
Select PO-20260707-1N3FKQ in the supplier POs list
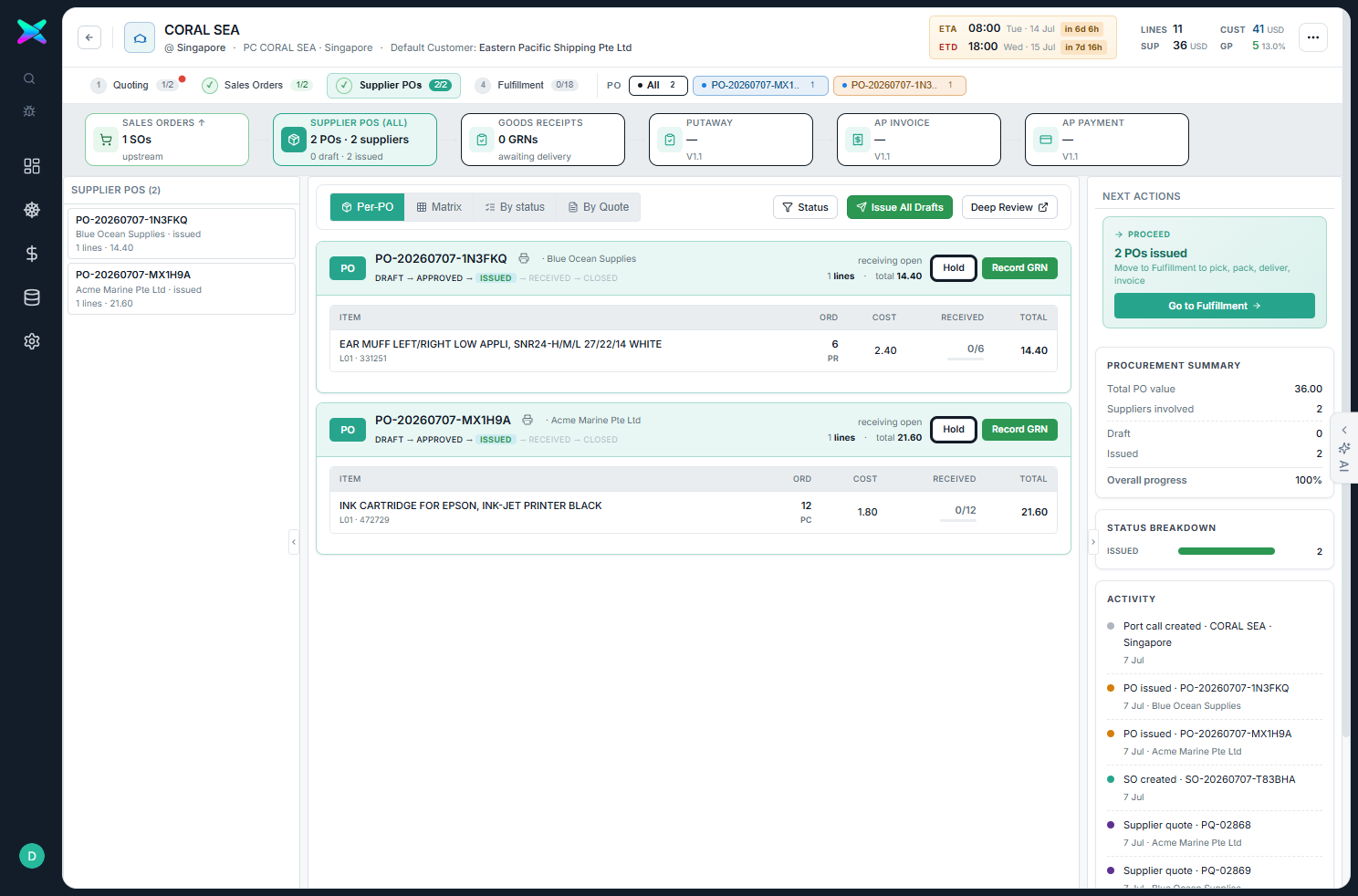point(182,234)
